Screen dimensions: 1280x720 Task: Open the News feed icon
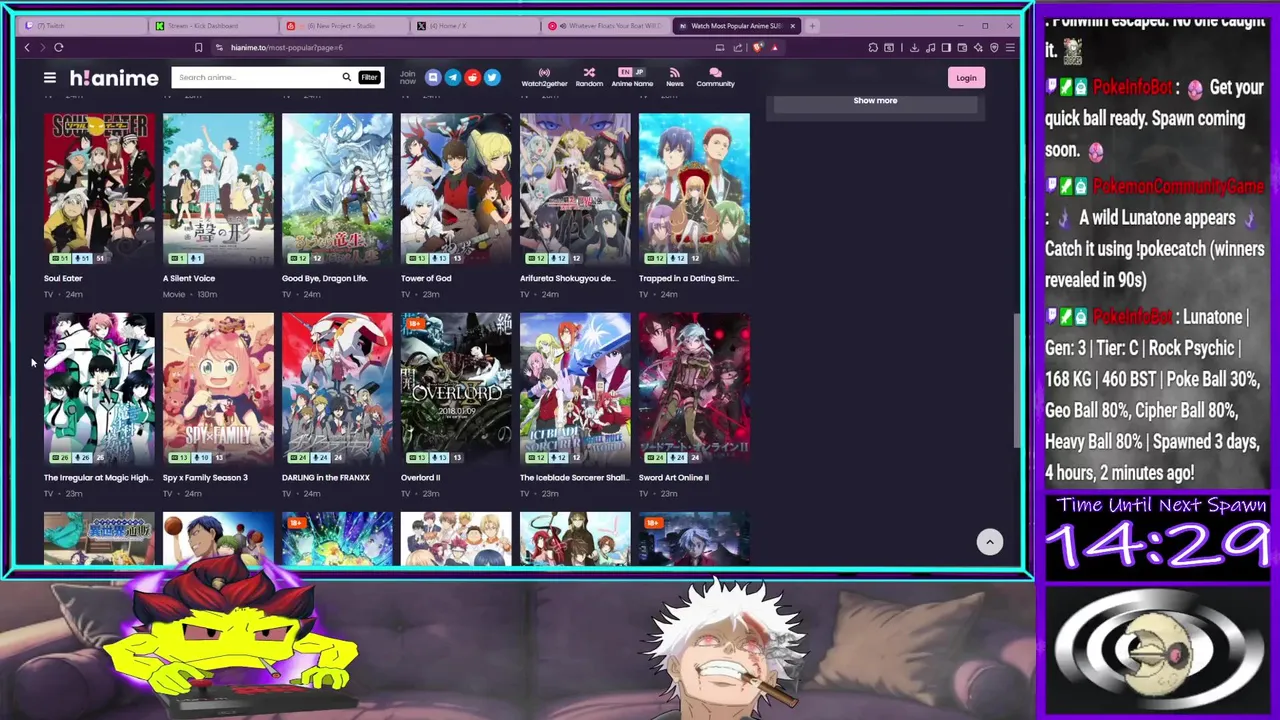tap(675, 77)
